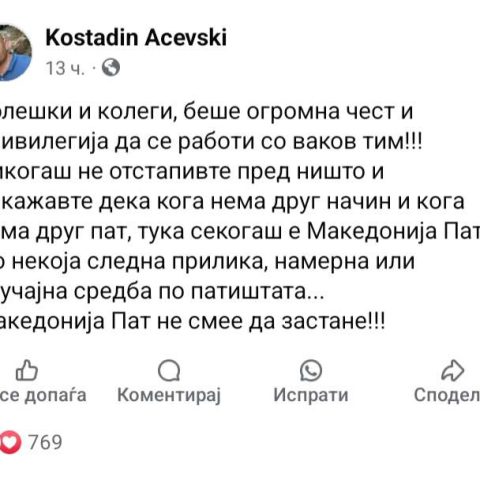Tap the 'се допаѓа' like label
Viewport: 480px width, 480px height.
pyautogui.click(x=43, y=396)
